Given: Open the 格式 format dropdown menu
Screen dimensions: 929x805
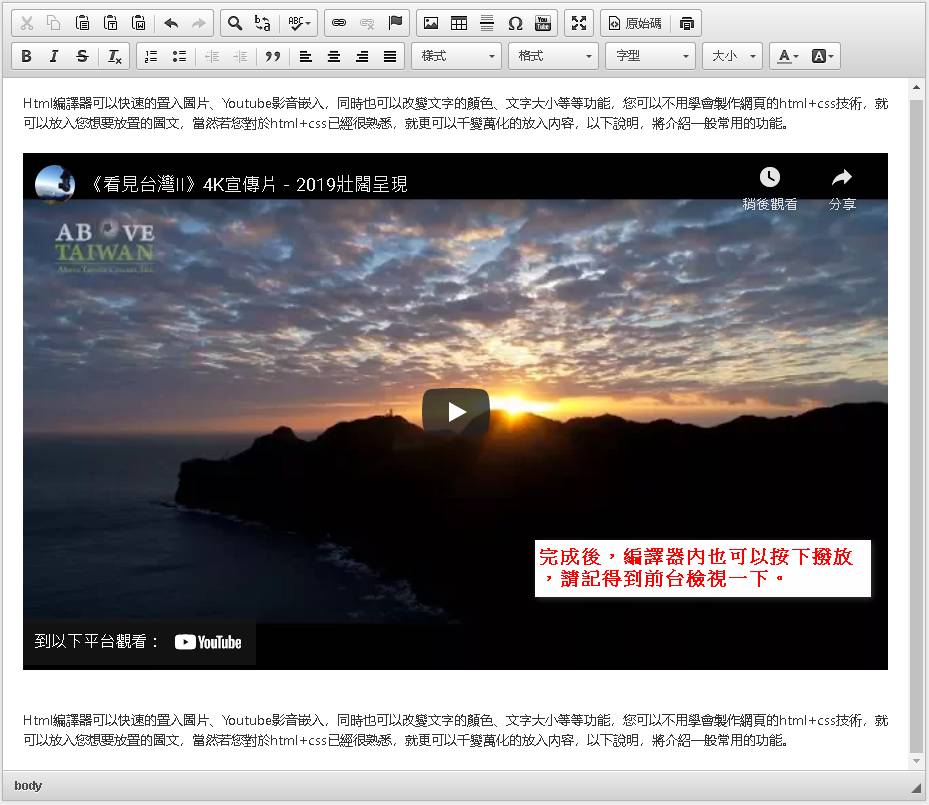Looking at the screenshot, I should point(553,56).
